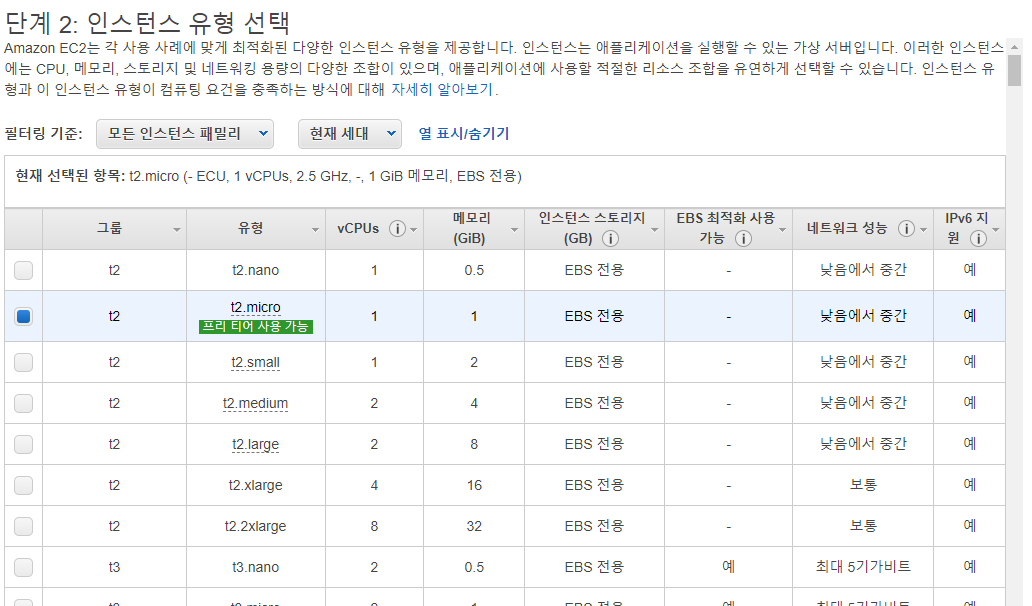Click the t2.nano type cell
Viewport: 1032px width, 606px height.
[x=255, y=270]
